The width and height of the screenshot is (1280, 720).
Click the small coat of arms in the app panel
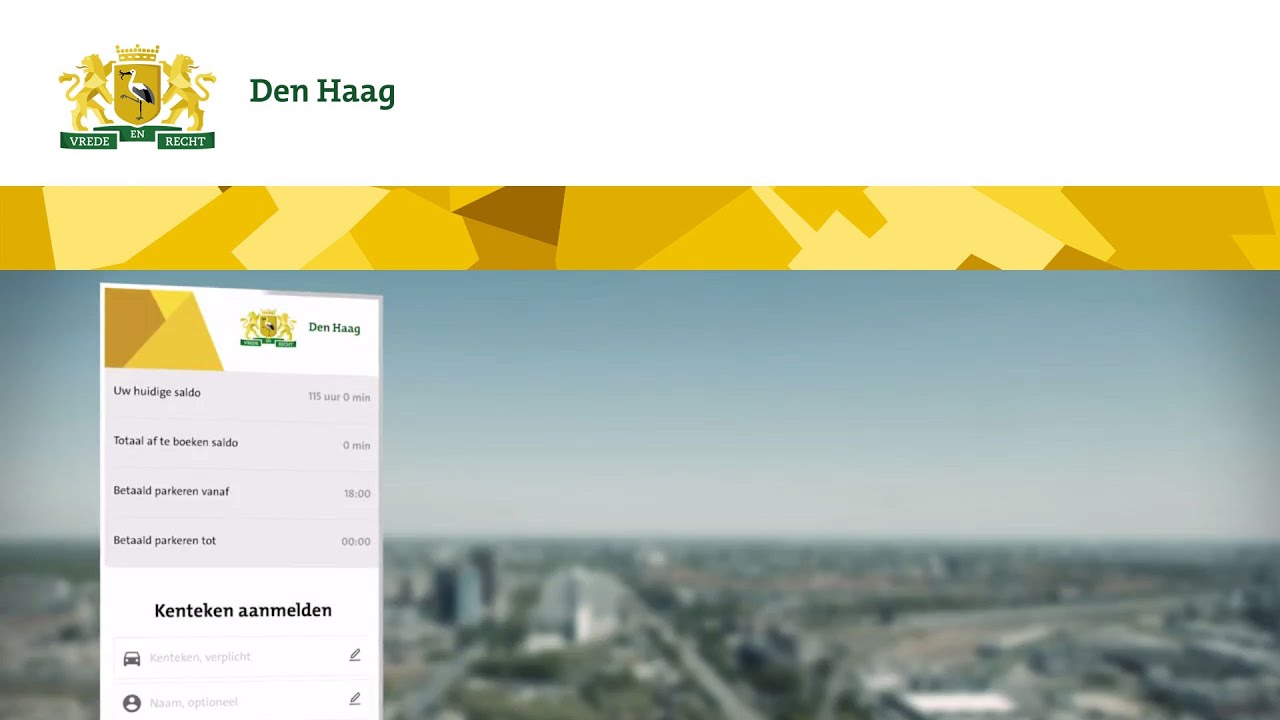[268, 328]
